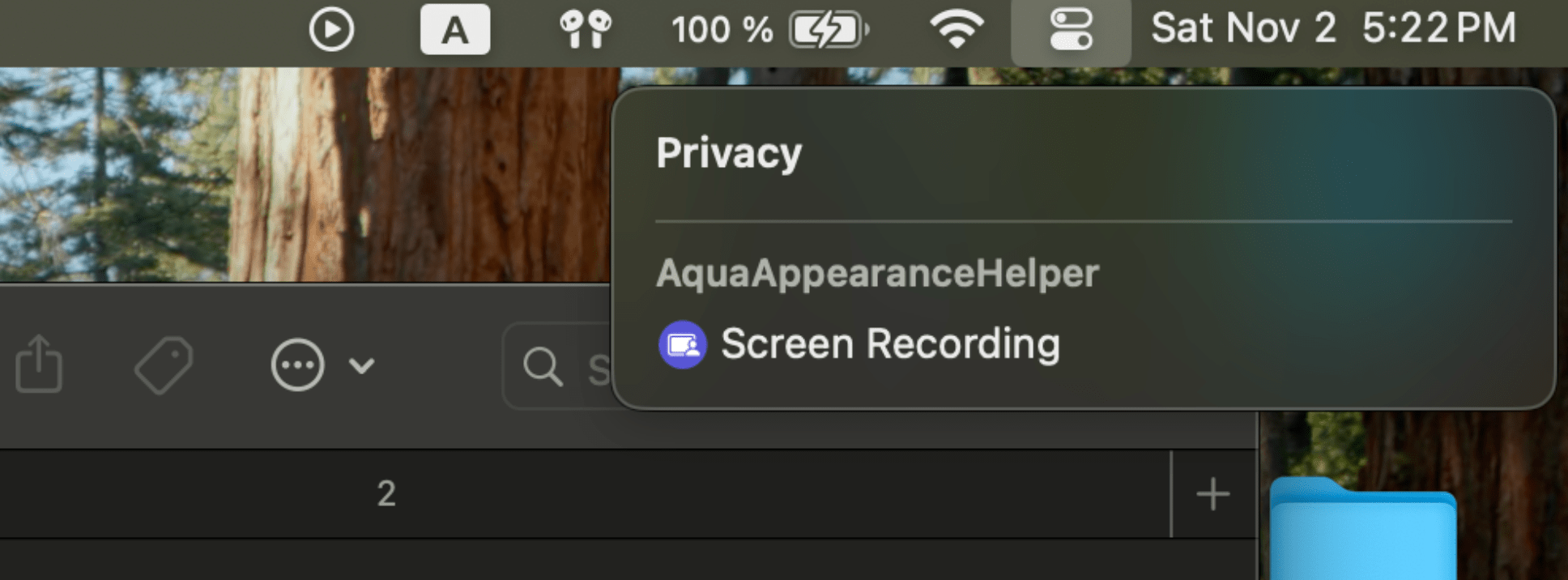
Task: Toggle the Control Center menu
Action: coord(1070,30)
